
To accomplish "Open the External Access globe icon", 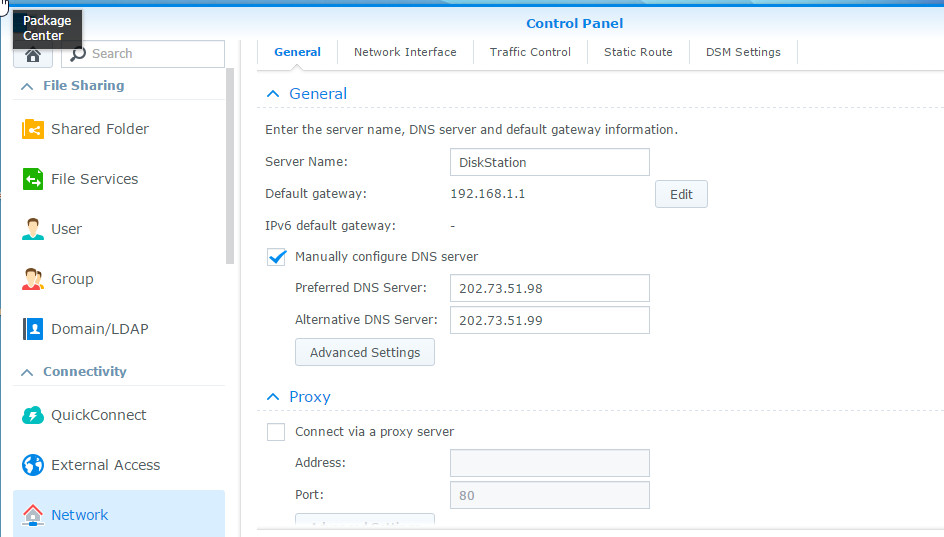I will pos(33,465).
